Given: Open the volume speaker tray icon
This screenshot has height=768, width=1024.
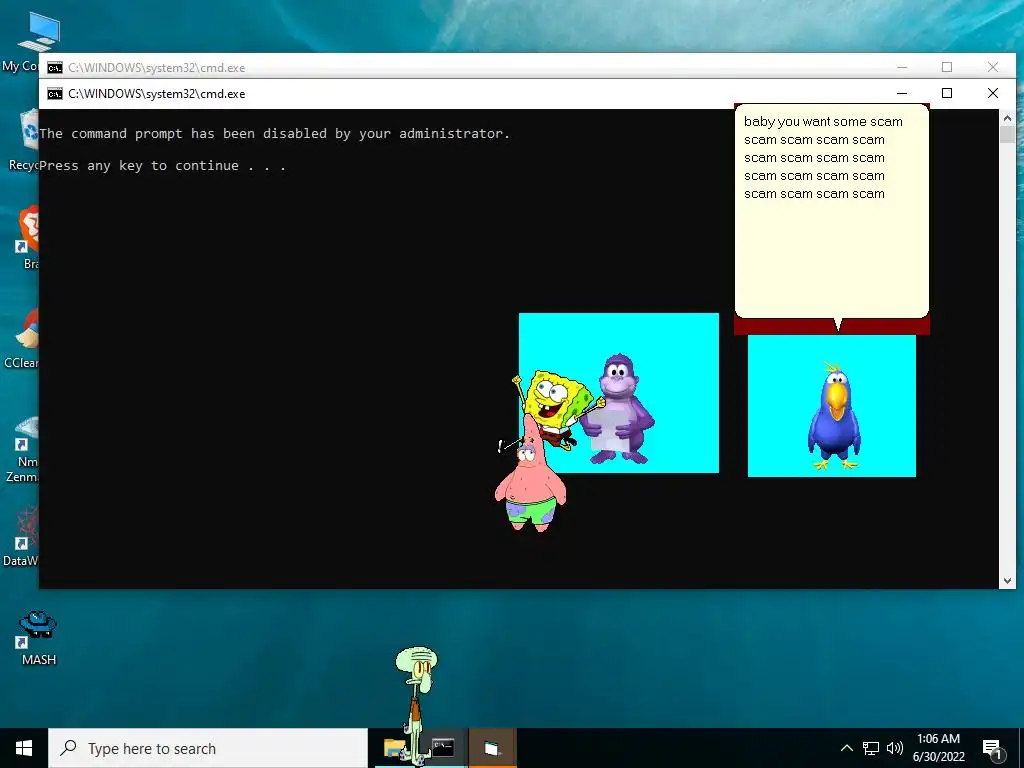Looking at the screenshot, I should coord(895,748).
